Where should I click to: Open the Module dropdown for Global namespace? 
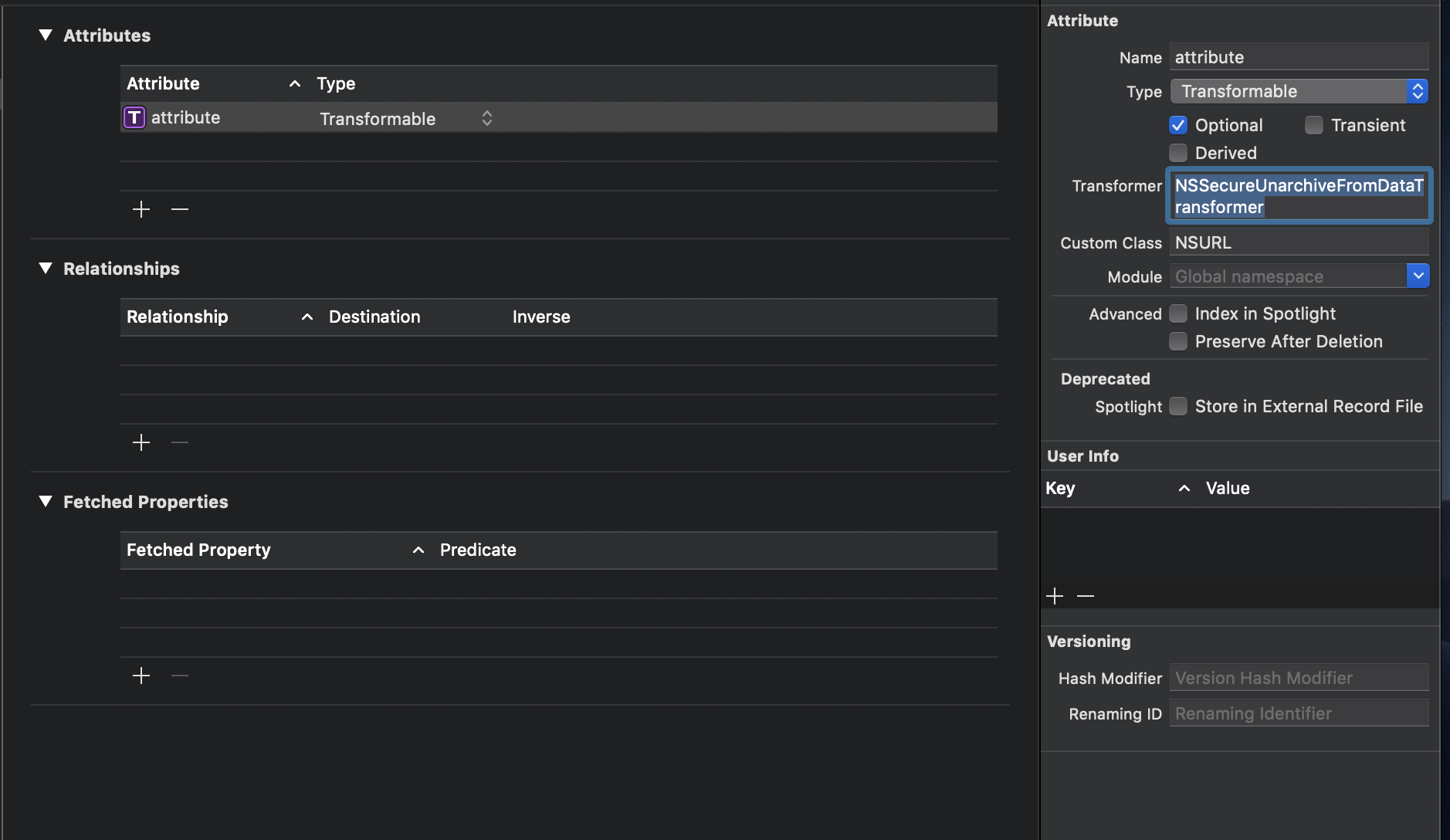click(1418, 276)
